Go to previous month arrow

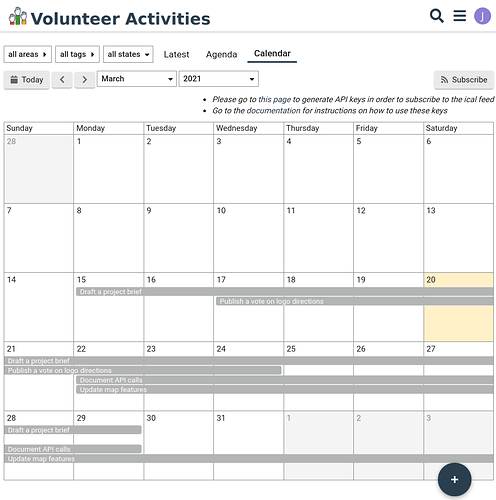coord(62,80)
